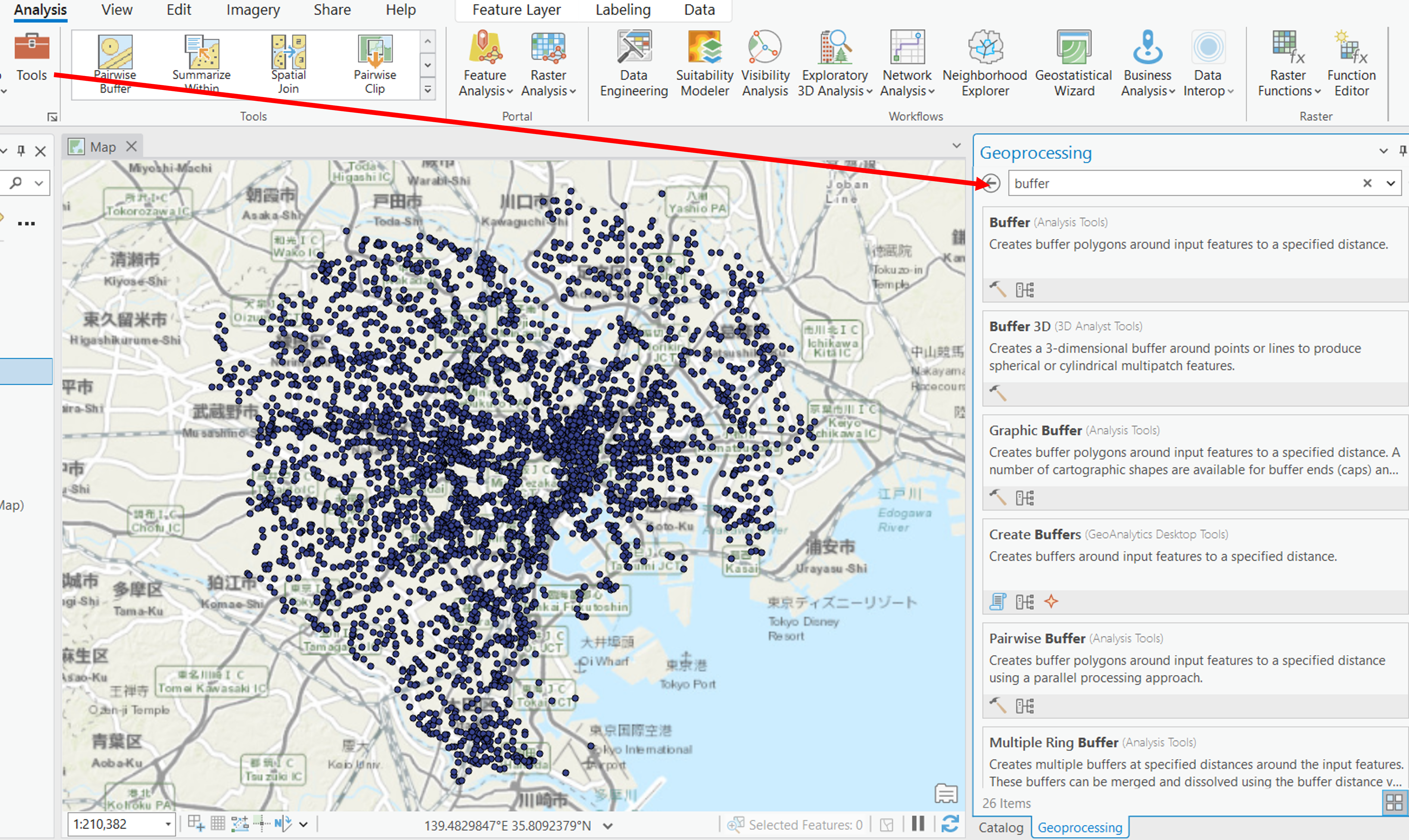This screenshot has height=840, width=1409.
Task: Close the Map view tab
Action: click(x=131, y=147)
